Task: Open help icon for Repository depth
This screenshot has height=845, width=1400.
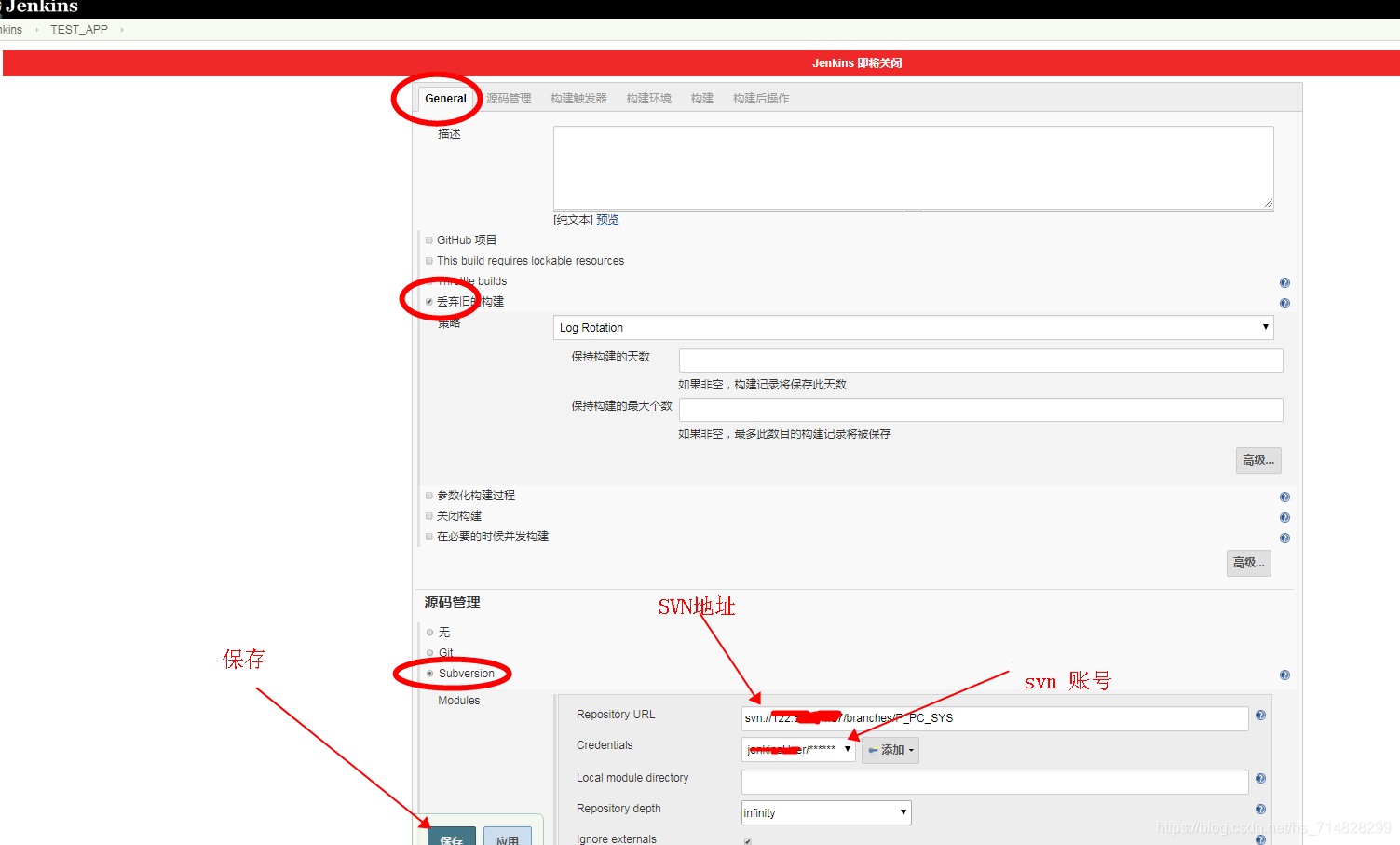Action: click(x=1260, y=809)
